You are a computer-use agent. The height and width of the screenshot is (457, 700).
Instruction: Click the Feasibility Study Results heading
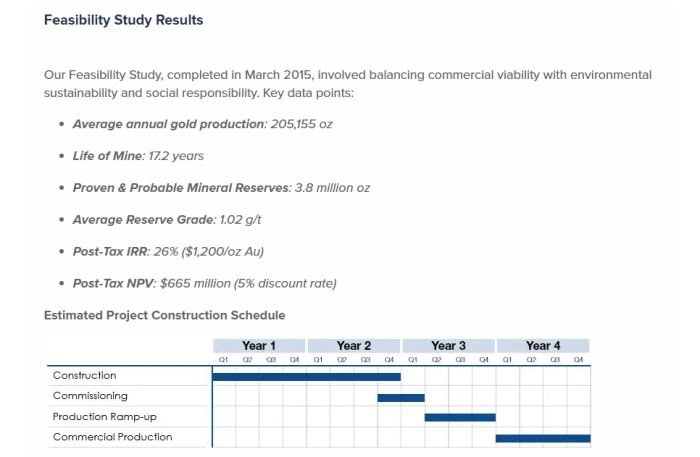[123, 20]
